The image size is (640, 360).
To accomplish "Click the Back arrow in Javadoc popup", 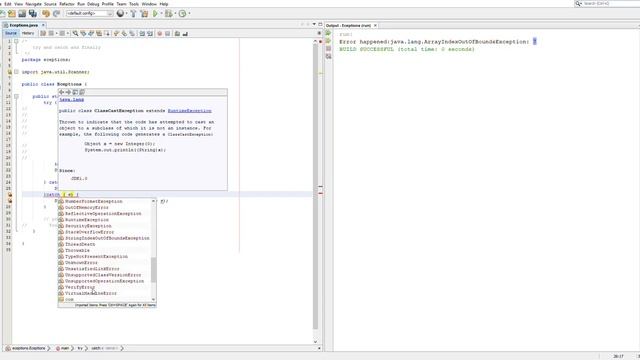I will coord(62,92).
